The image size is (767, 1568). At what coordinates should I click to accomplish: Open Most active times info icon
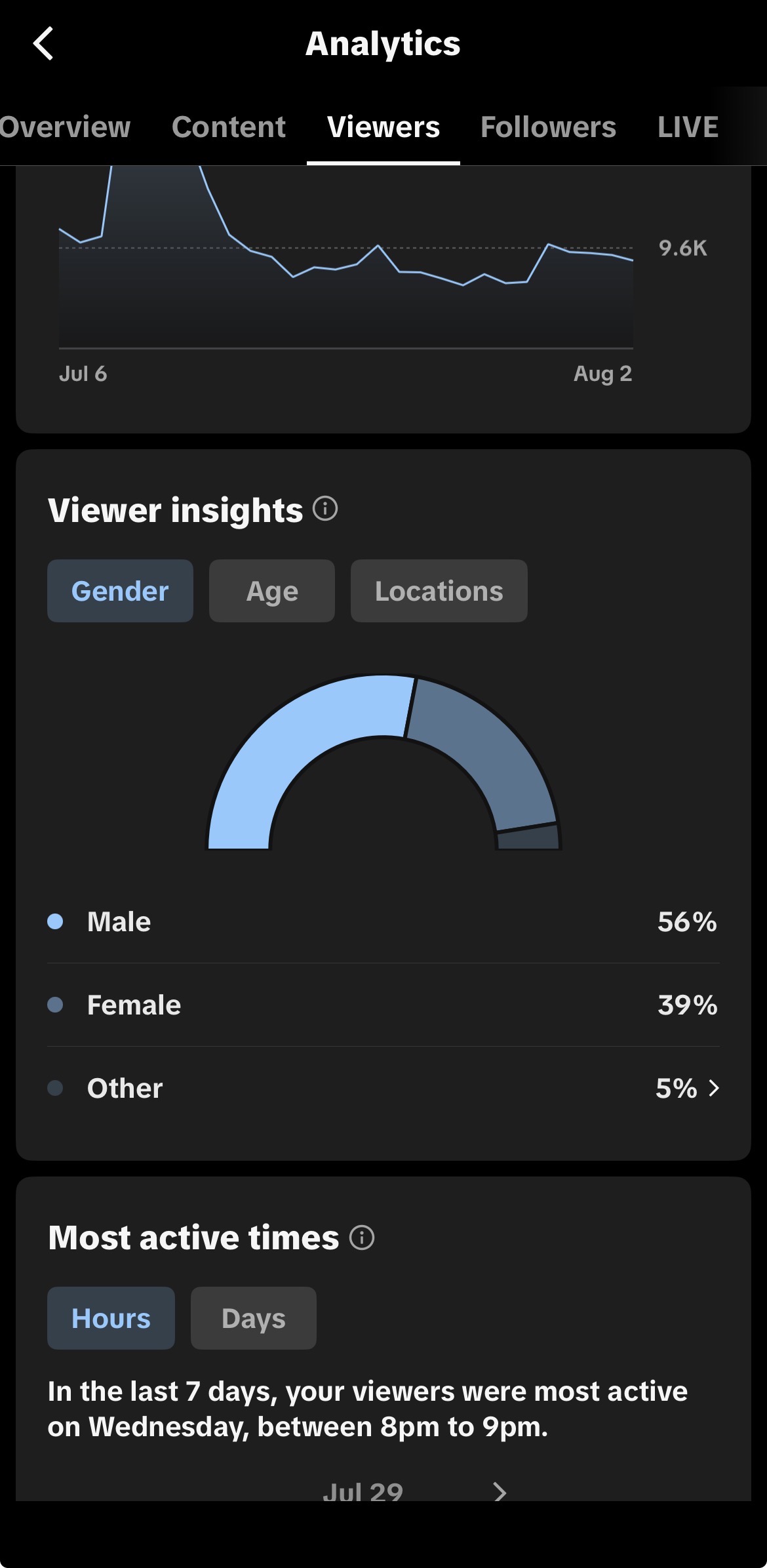pos(362,1237)
